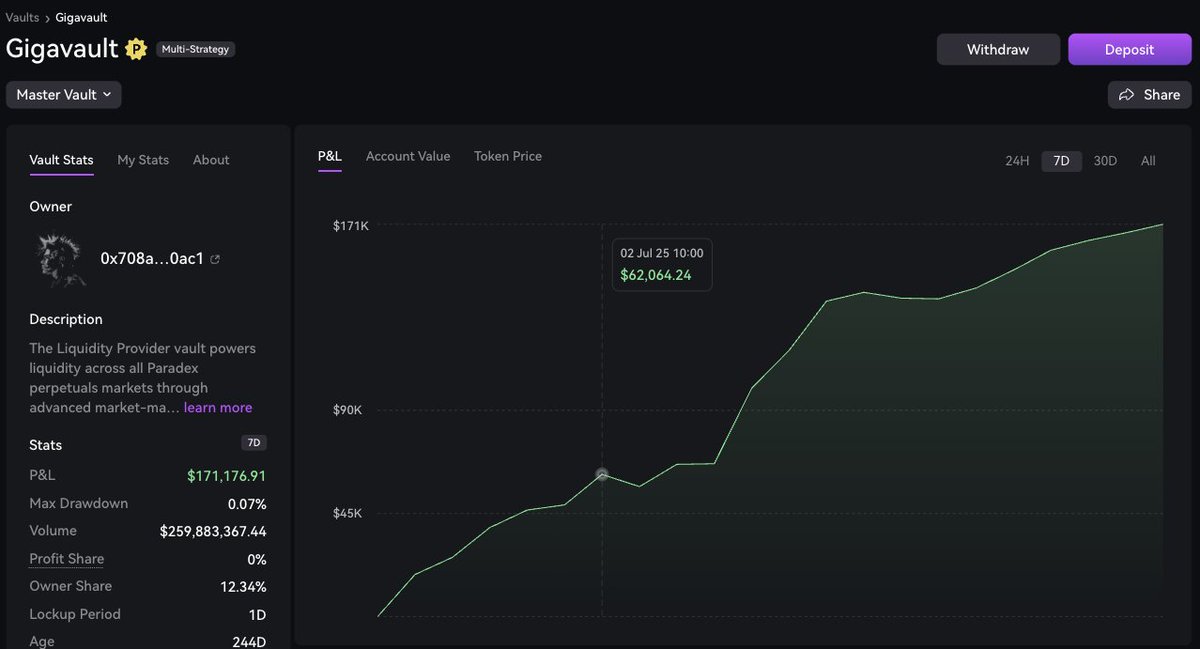Screen dimensions: 1200x649
Task: Switch to the Vault Stats tab
Action: [x=61, y=160]
